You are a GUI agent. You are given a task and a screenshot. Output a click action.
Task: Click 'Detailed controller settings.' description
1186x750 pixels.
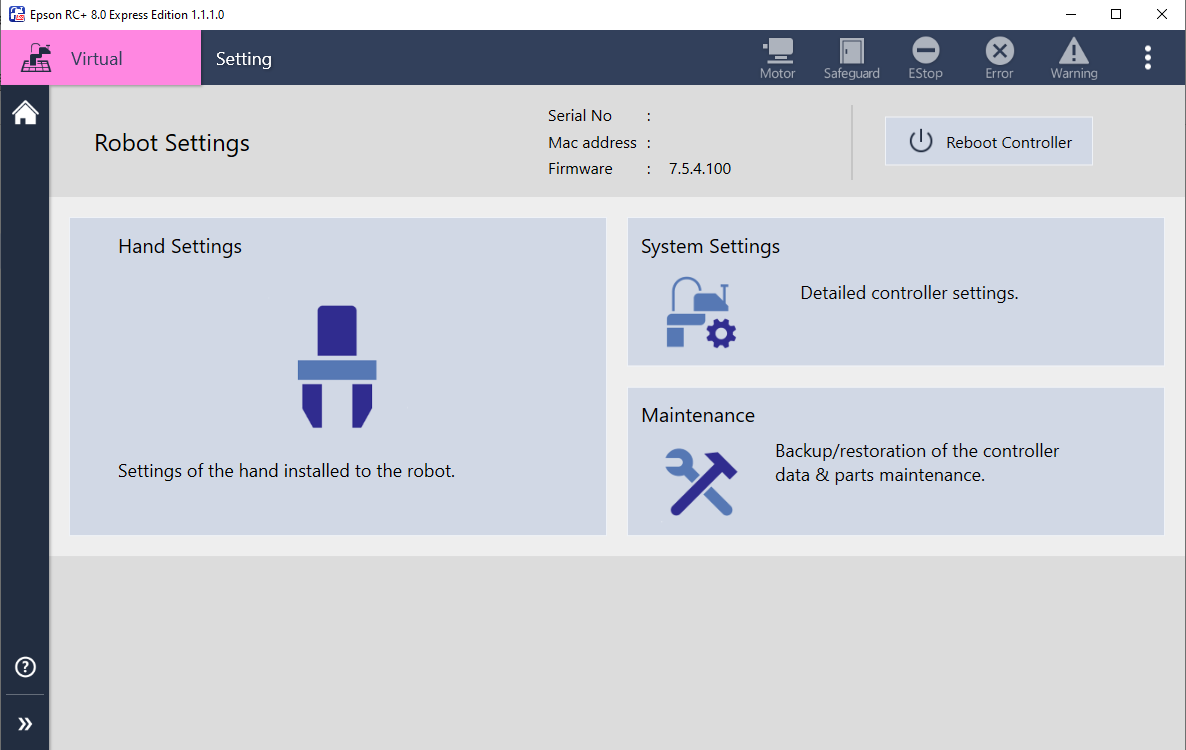[x=909, y=293]
